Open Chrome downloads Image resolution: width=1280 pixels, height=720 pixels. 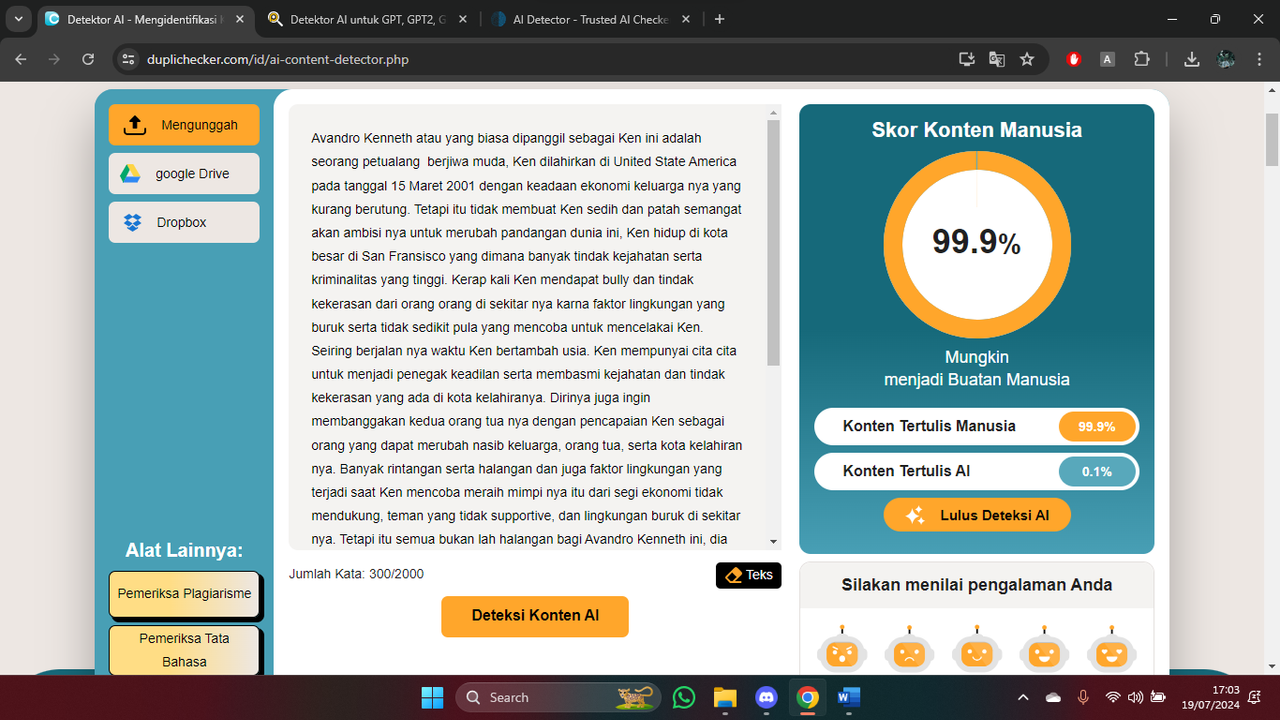pyautogui.click(x=1191, y=59)
